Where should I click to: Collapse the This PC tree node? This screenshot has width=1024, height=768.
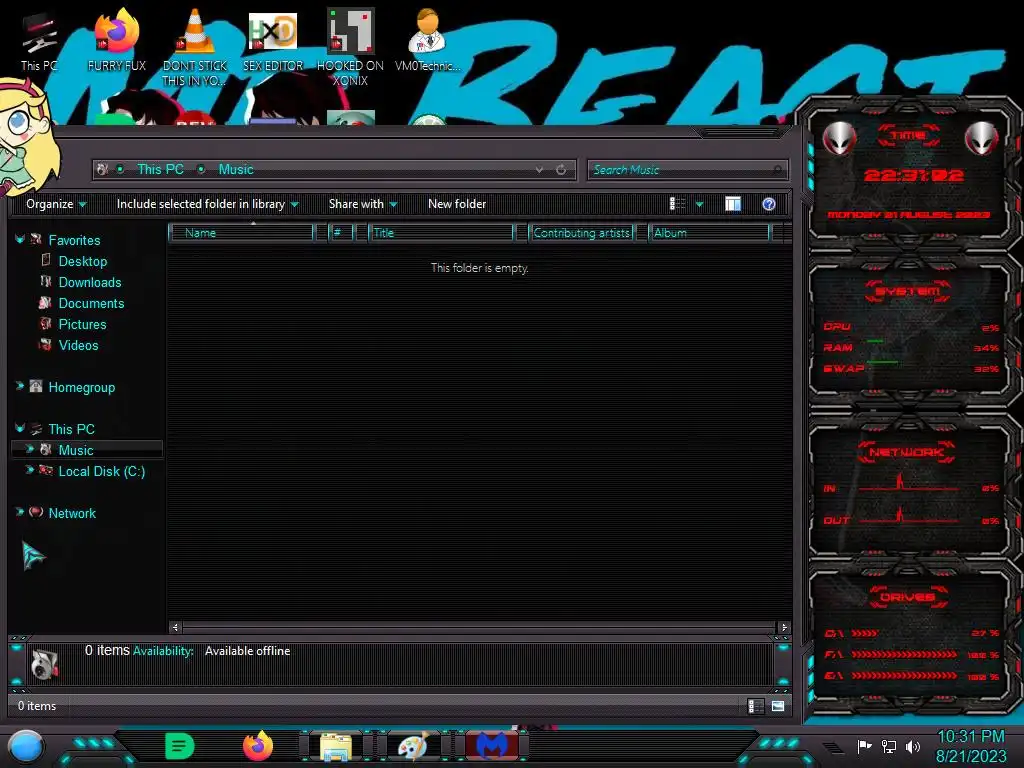20,428
